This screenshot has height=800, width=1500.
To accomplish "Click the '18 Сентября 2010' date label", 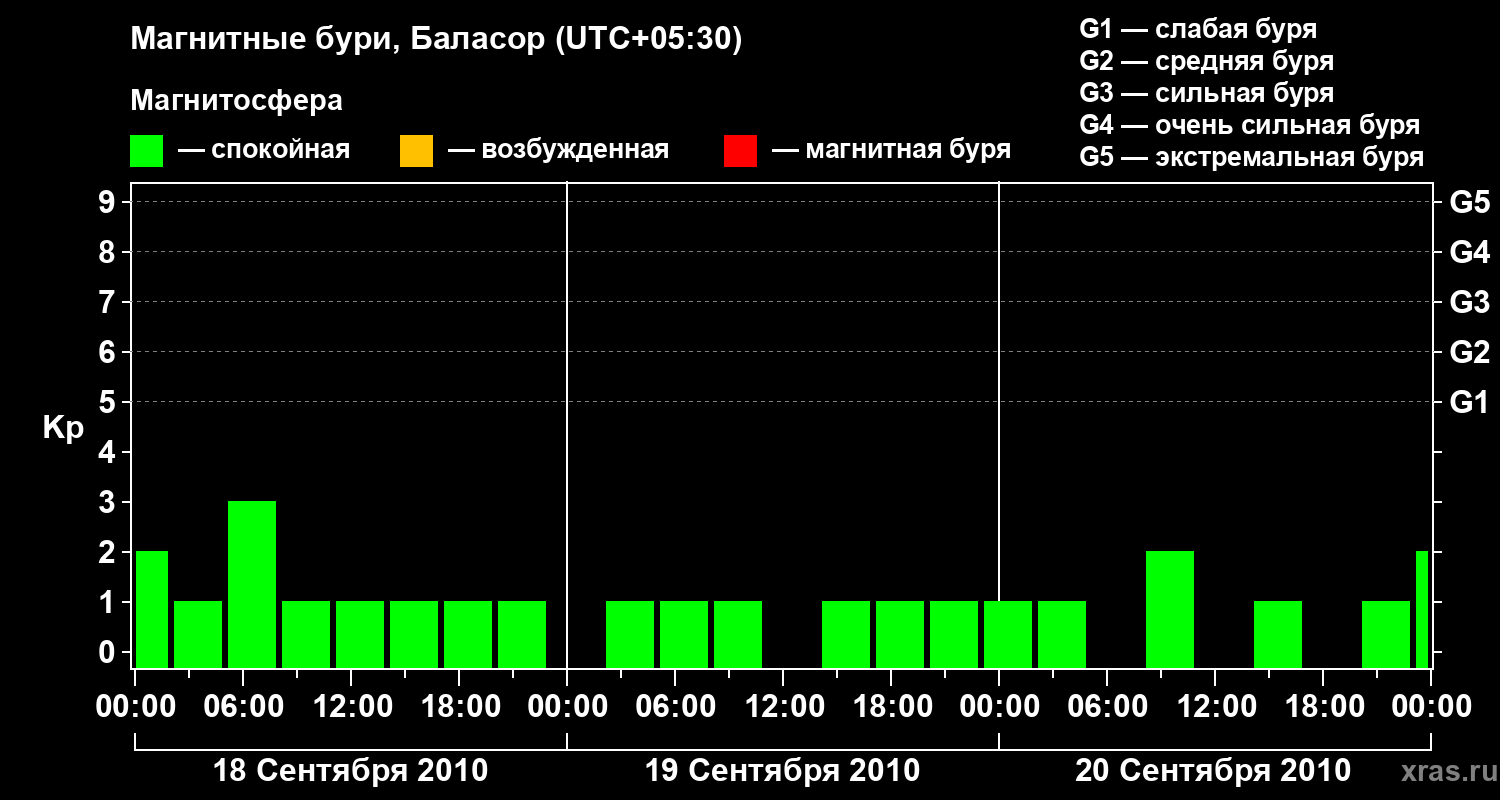I will [350, 771].
